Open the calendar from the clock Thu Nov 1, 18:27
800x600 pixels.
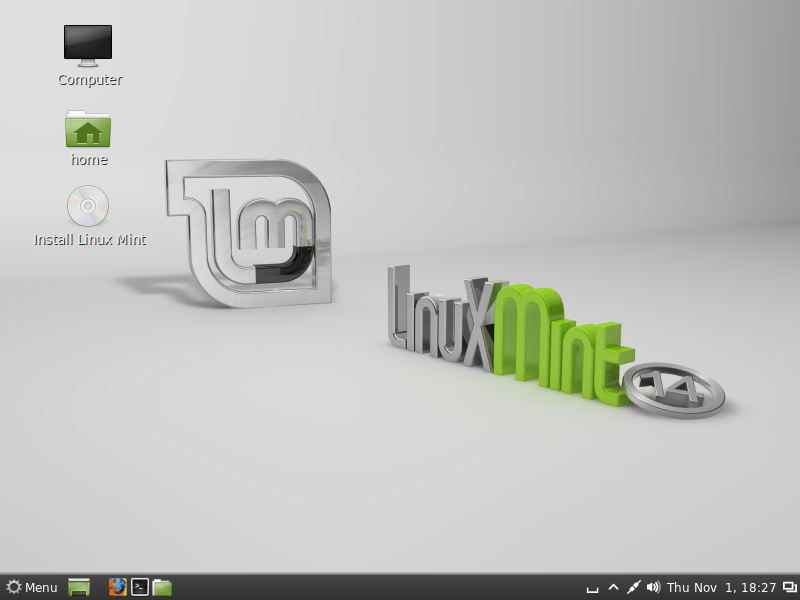click(x=721, y=588)
